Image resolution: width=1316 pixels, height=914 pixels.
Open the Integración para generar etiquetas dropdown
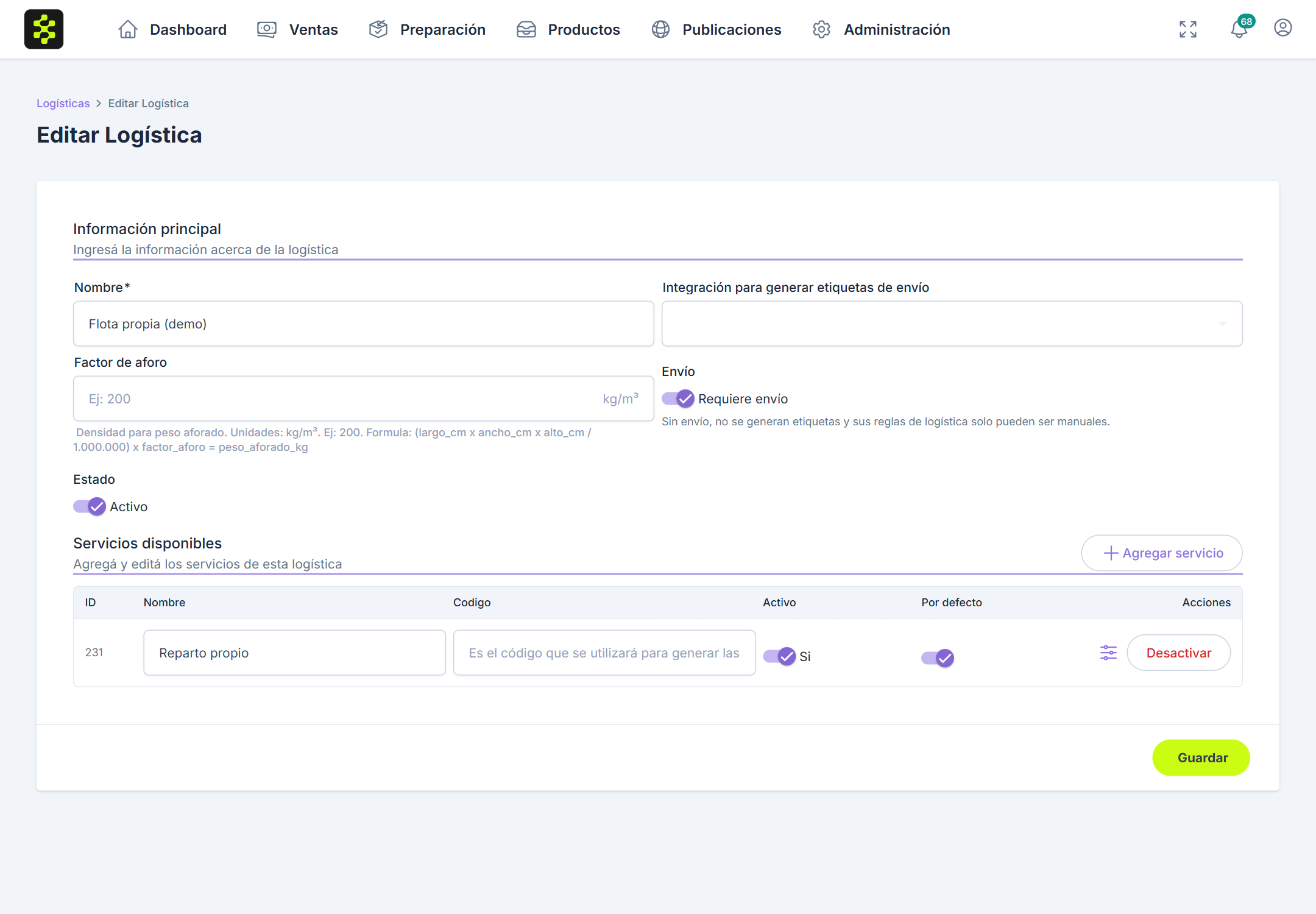(x=952, y=324)
